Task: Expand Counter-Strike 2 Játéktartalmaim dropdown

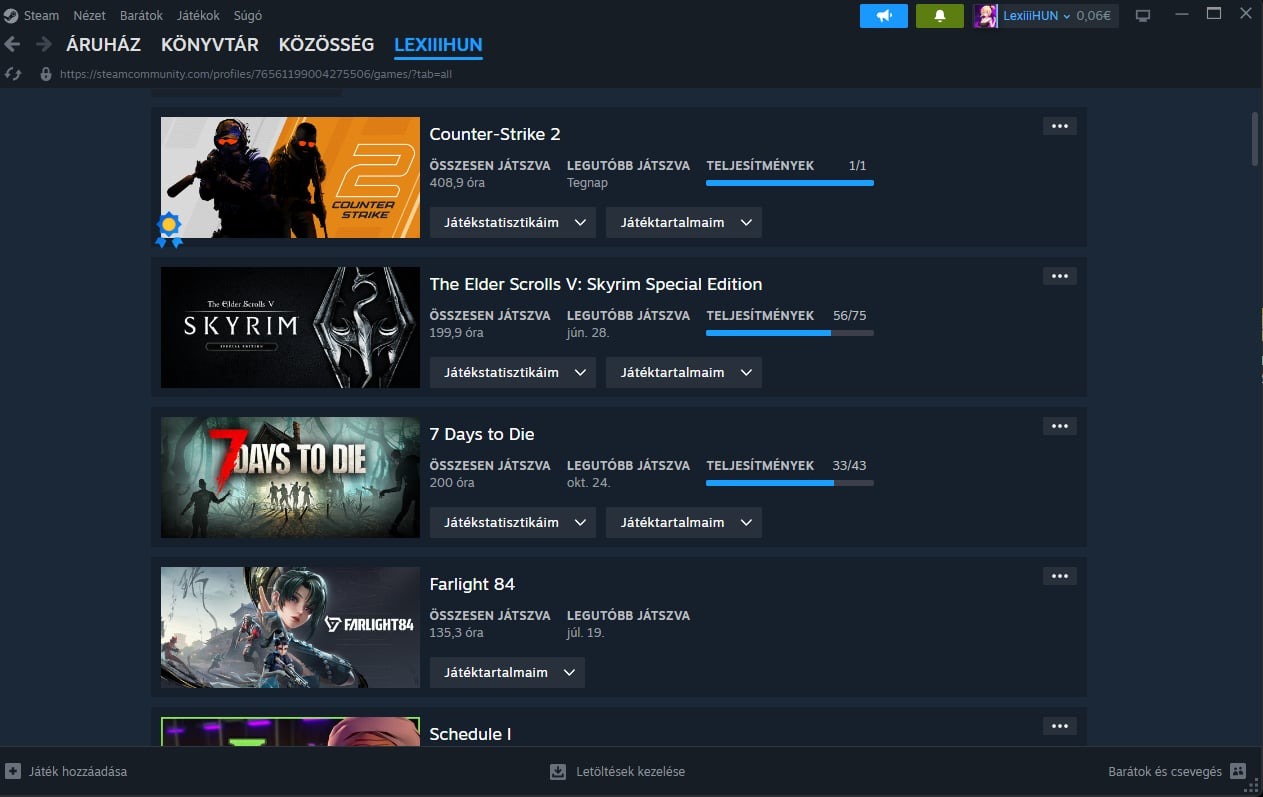Action: 684,222
